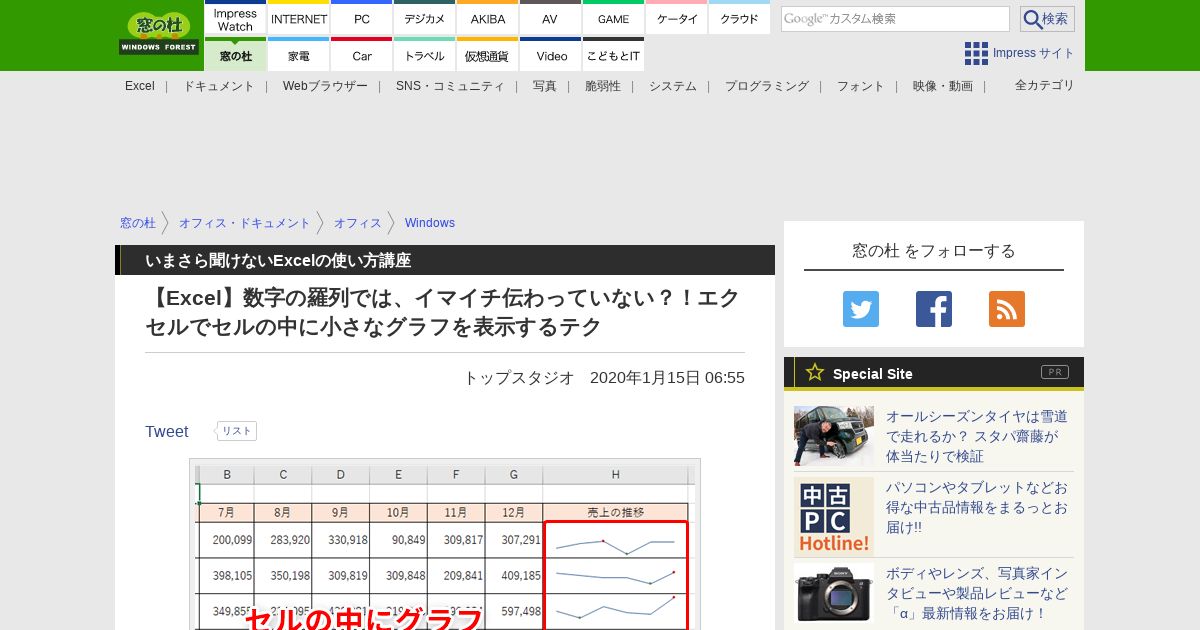Click the Impress サイト text link

coord(1034,53)
